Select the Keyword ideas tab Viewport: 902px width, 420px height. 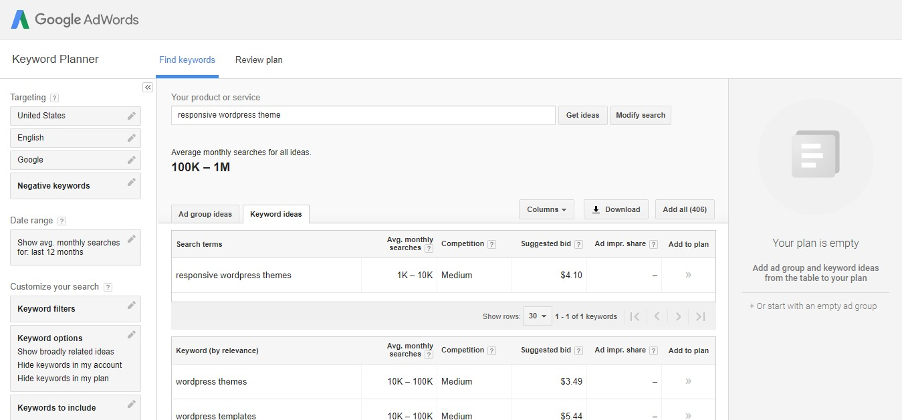point(276,214)
